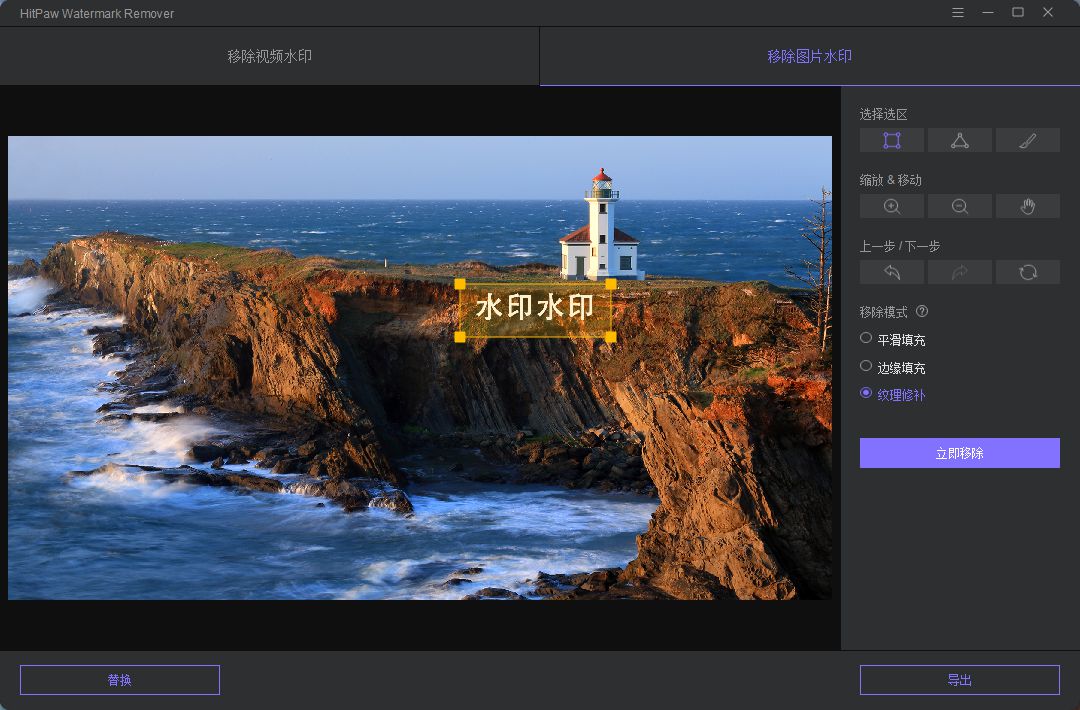The image size is (1080, 710).
Task: Minimize the HitPaw window
Action: tap(988, 12)
